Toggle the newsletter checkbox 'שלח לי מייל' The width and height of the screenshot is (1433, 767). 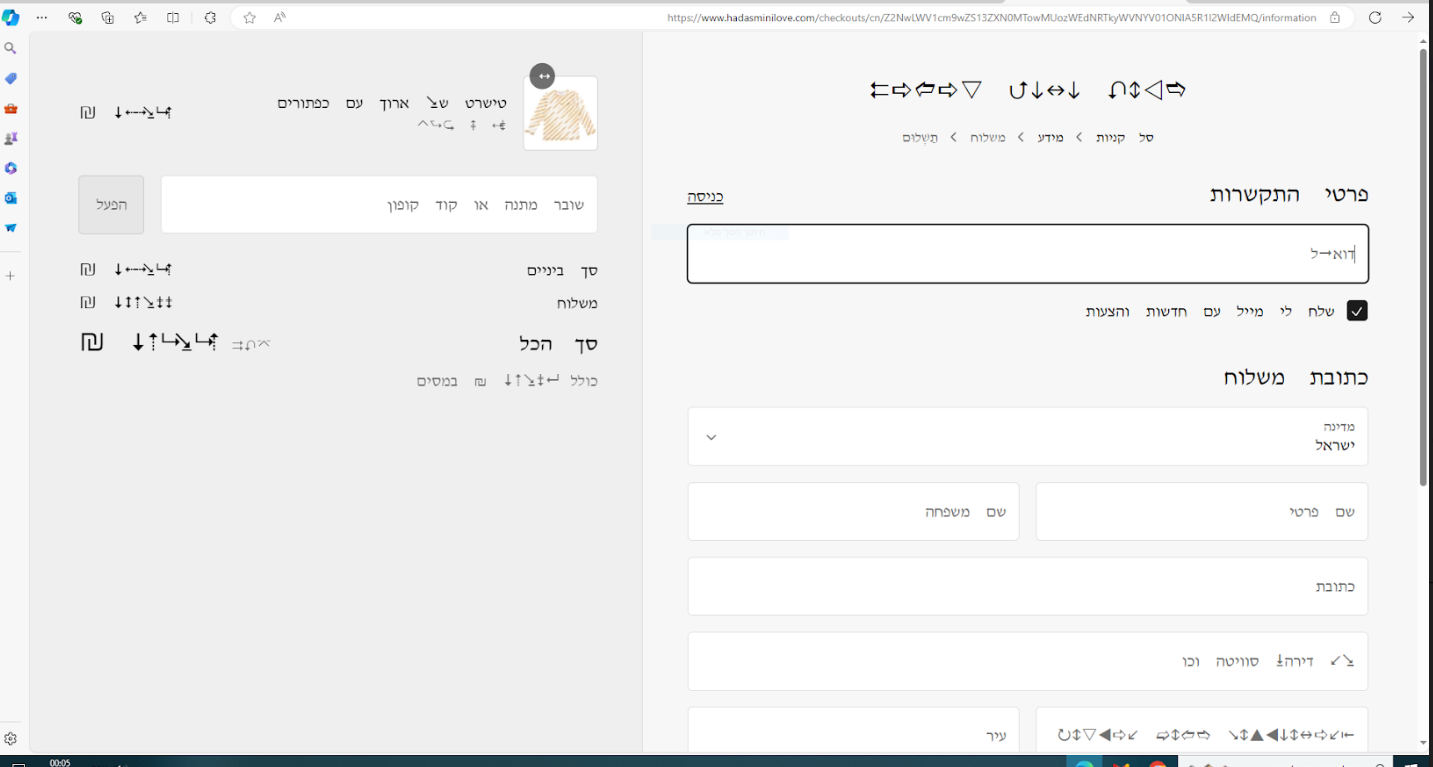(1356, 311)
